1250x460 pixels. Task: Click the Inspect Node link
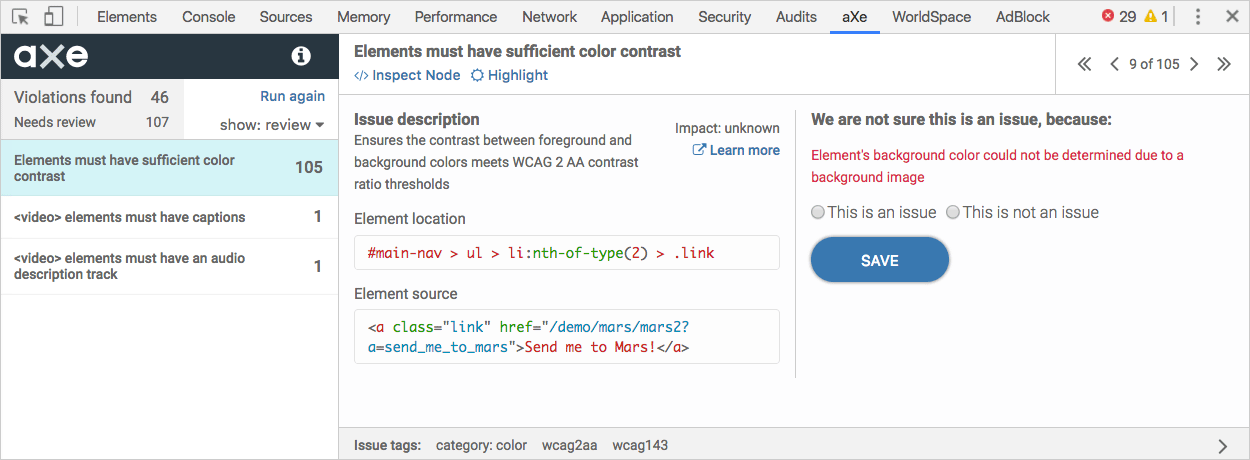(407, 75)
